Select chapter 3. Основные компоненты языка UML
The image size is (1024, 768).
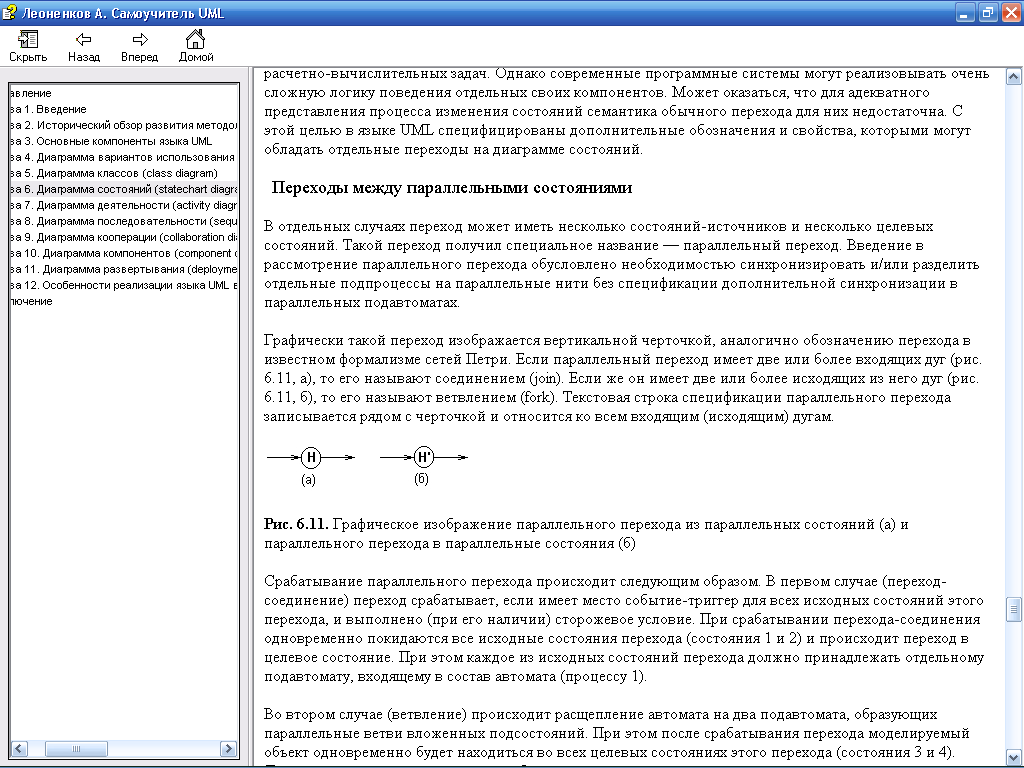pos(112,141)
